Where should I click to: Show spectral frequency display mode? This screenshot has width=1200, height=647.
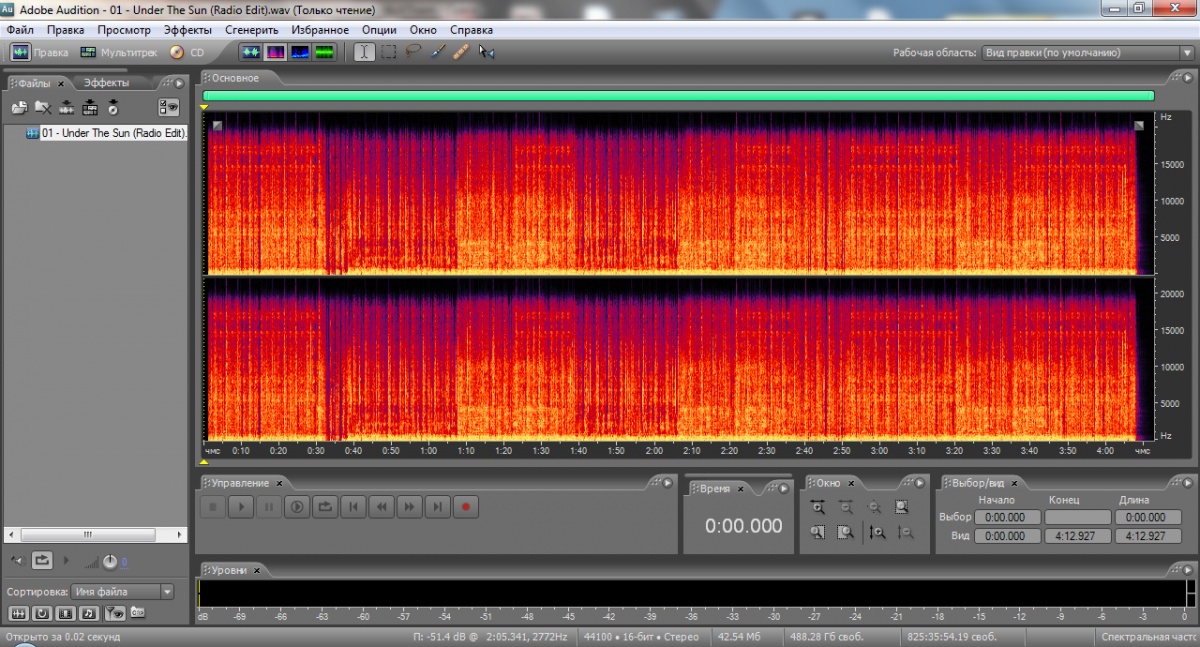pos(274,52)
